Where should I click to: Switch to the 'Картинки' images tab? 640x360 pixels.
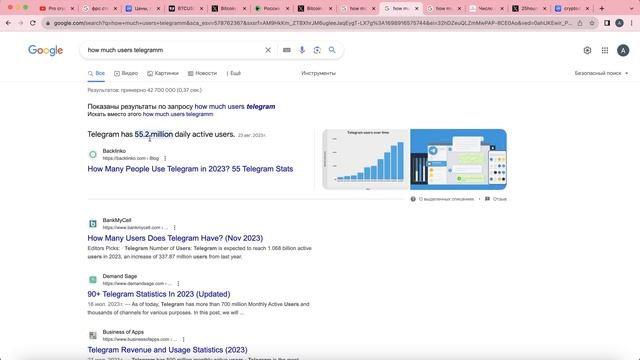[163, 73]
